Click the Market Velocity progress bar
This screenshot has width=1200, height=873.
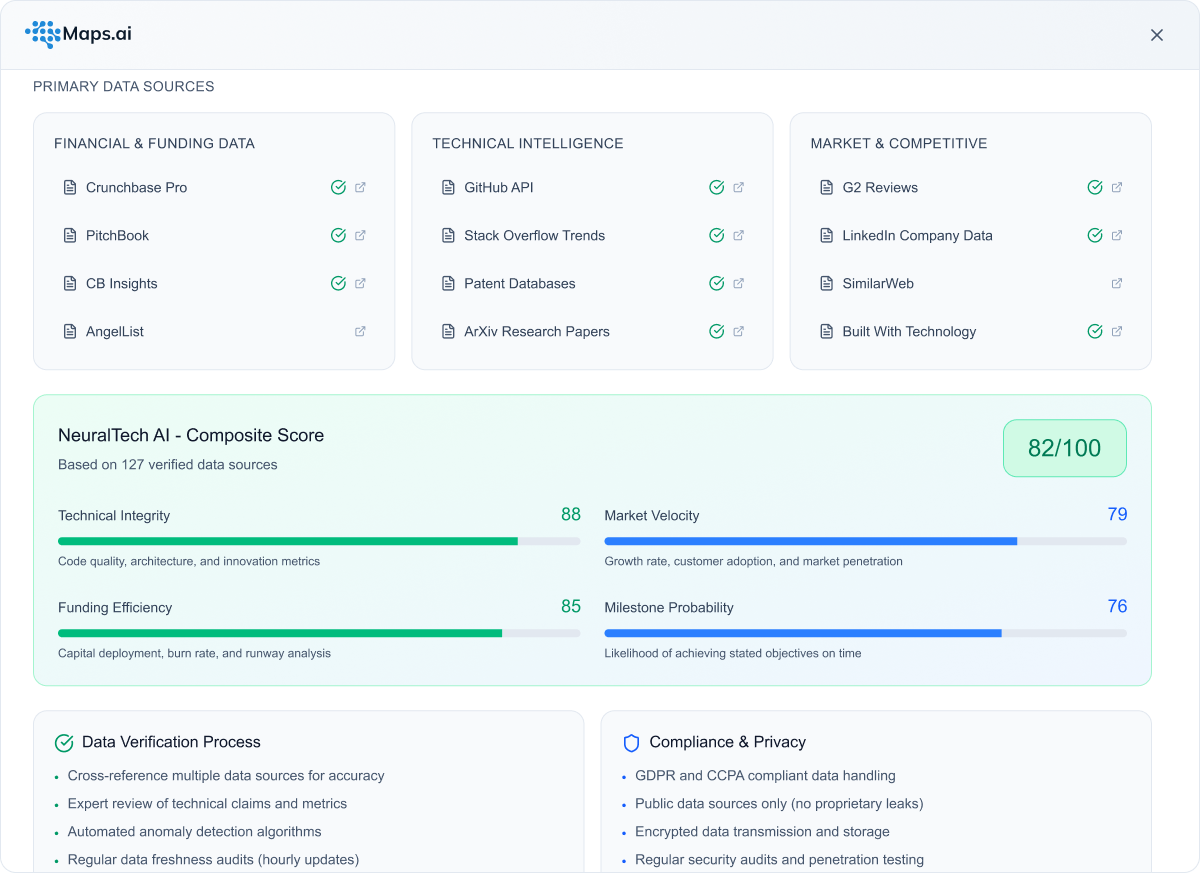click(864, 541)
